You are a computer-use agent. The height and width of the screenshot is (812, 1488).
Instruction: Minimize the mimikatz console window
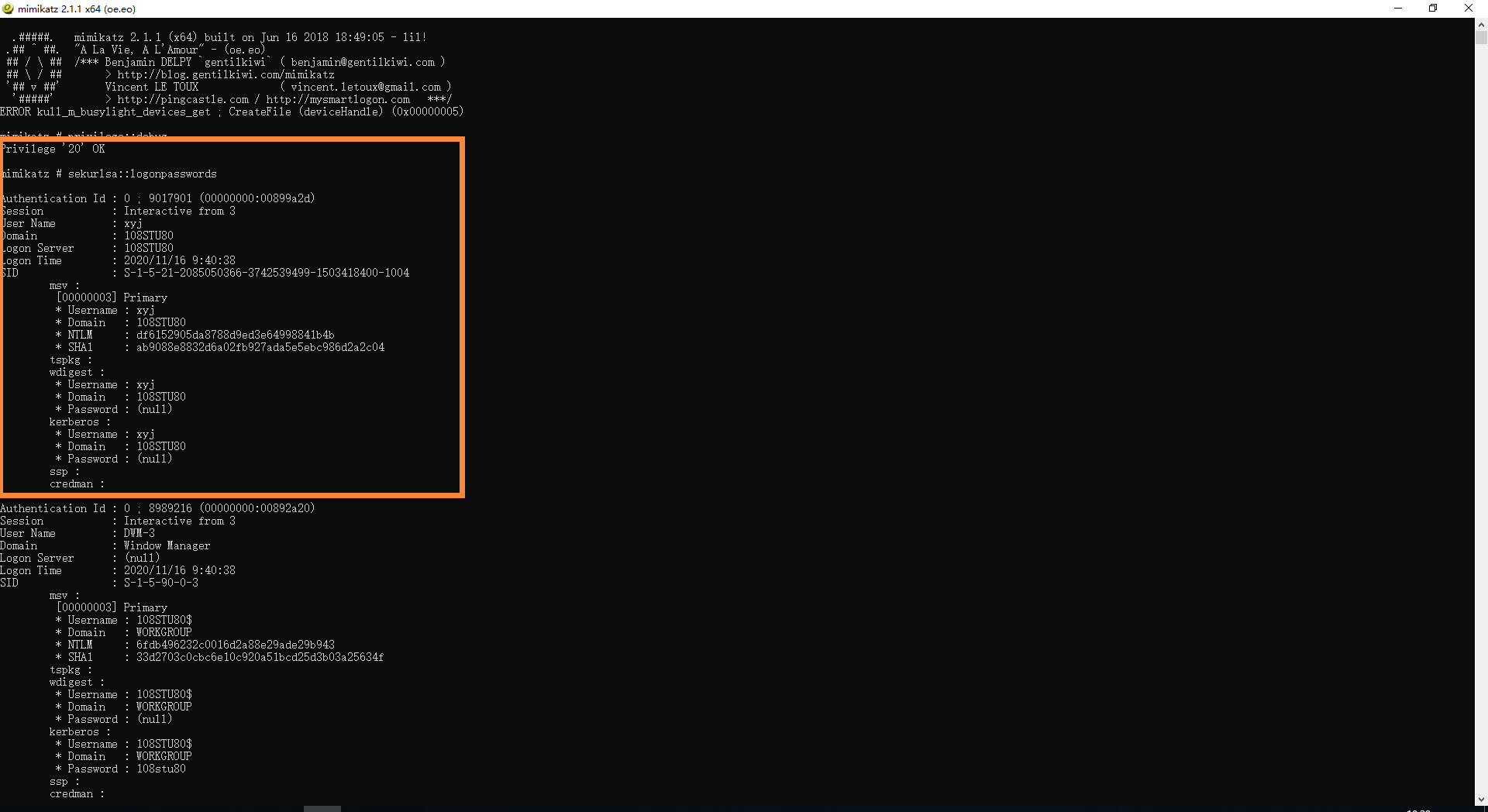click(1398, 9)
